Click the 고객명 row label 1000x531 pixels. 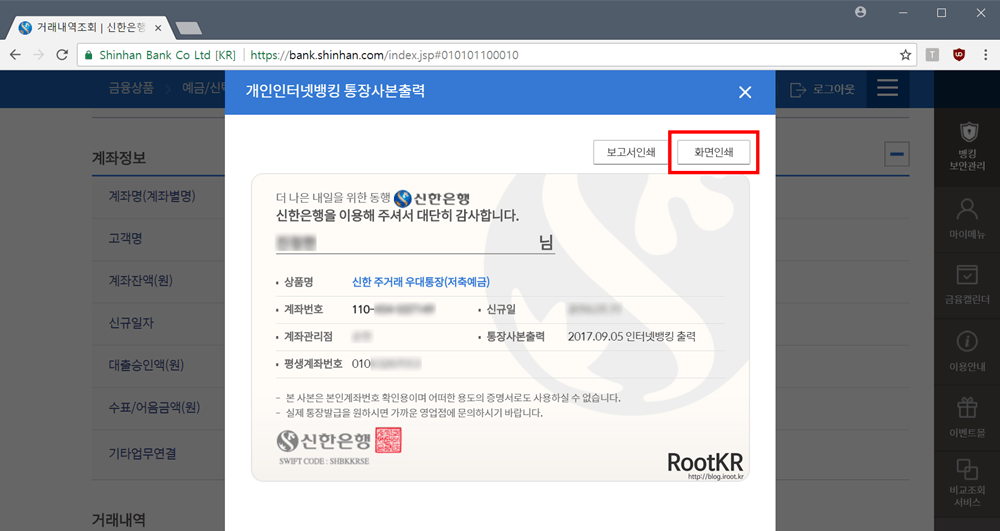[x=125, y=238]
